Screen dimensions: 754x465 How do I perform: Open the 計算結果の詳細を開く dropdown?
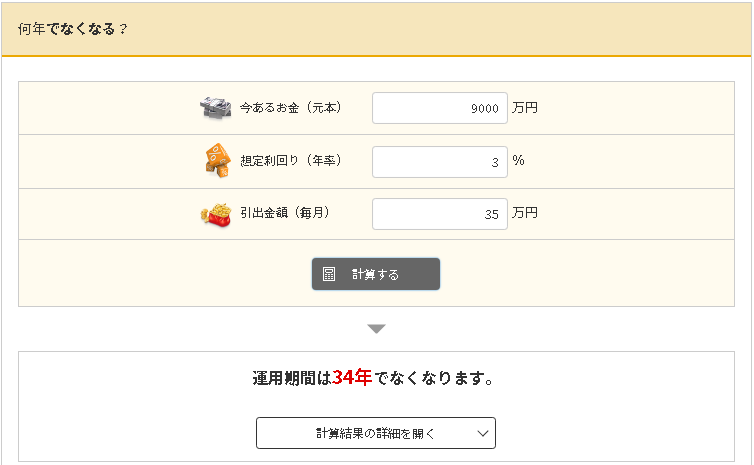point(375,433)
